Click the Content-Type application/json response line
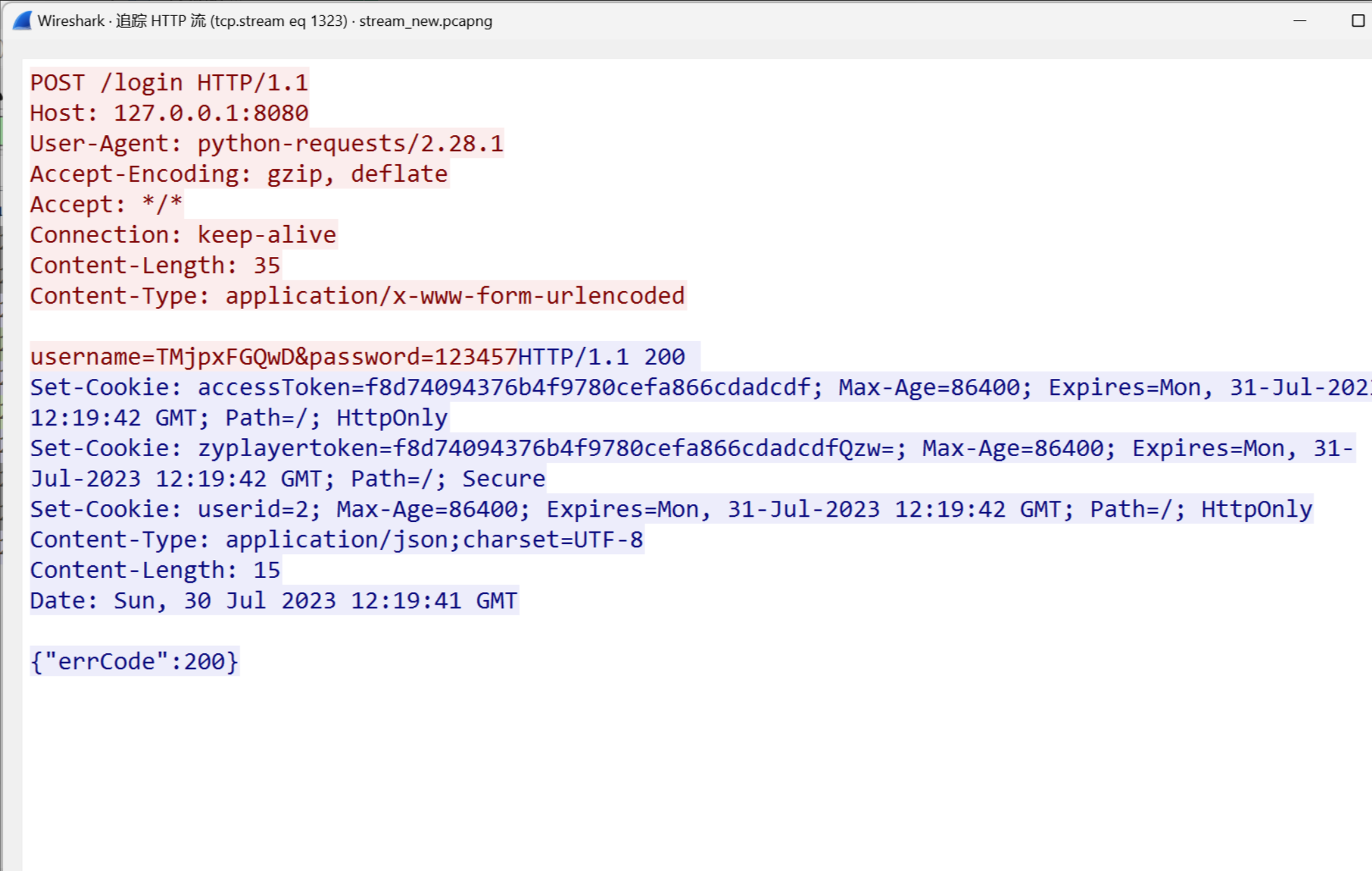Viewport: 1372px width, 871px height. [x=336, y=540]
